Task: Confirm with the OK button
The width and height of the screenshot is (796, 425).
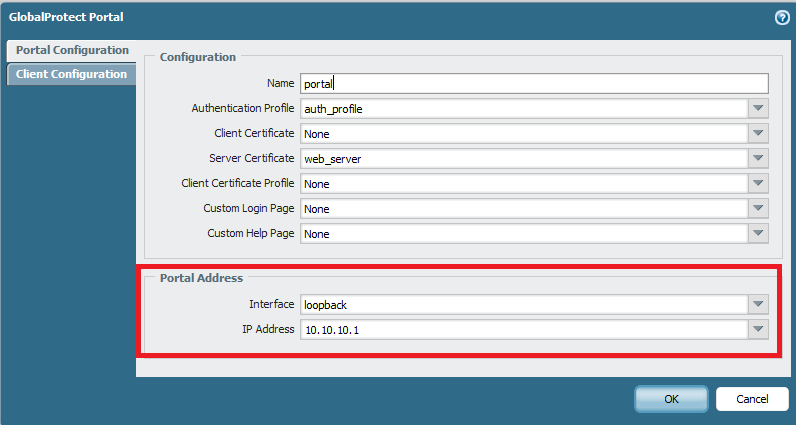Action: coord(671,399)
